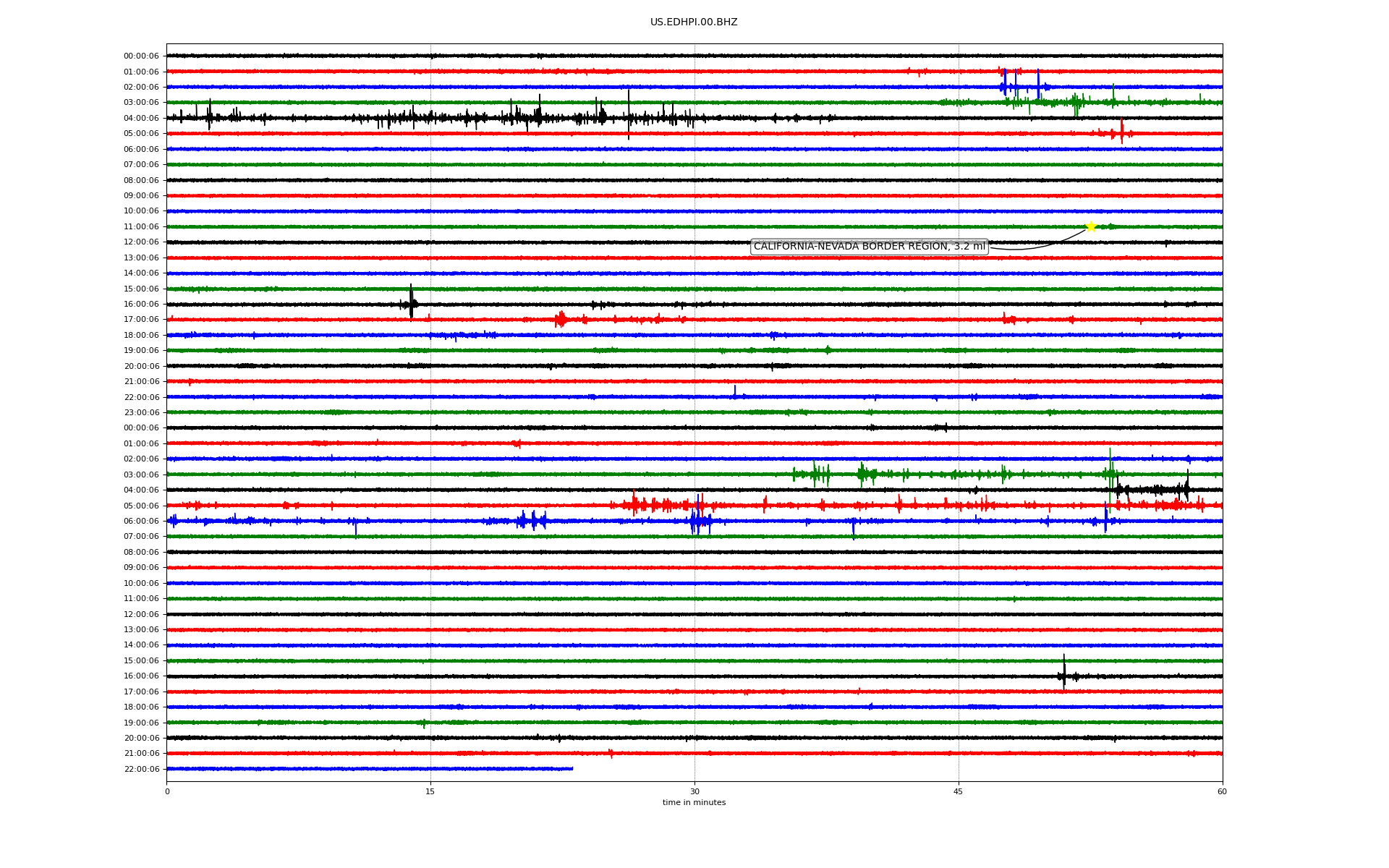Click the 'time in minutes' axis label

point(694,803)
